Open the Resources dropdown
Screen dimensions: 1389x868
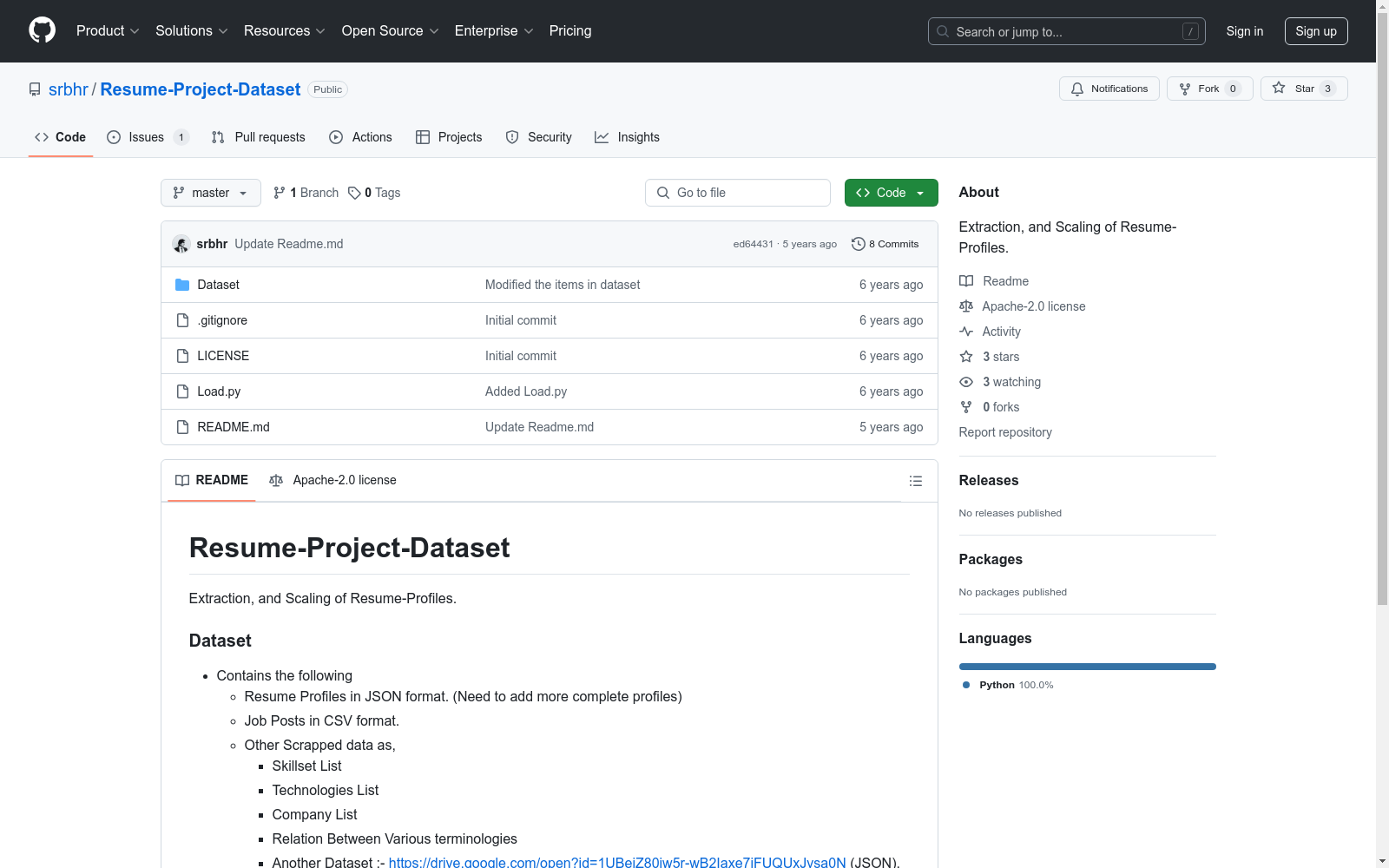285,30
